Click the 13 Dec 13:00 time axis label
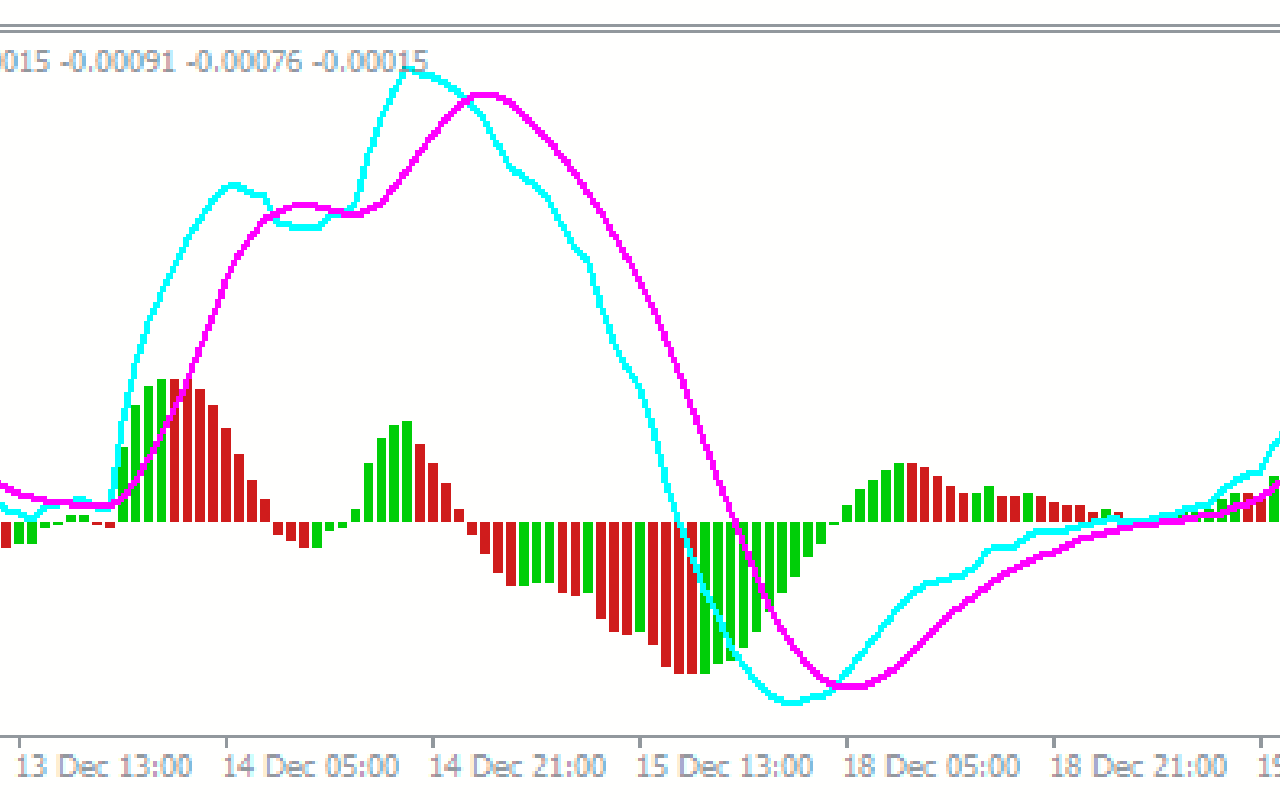 pos(105,767)
